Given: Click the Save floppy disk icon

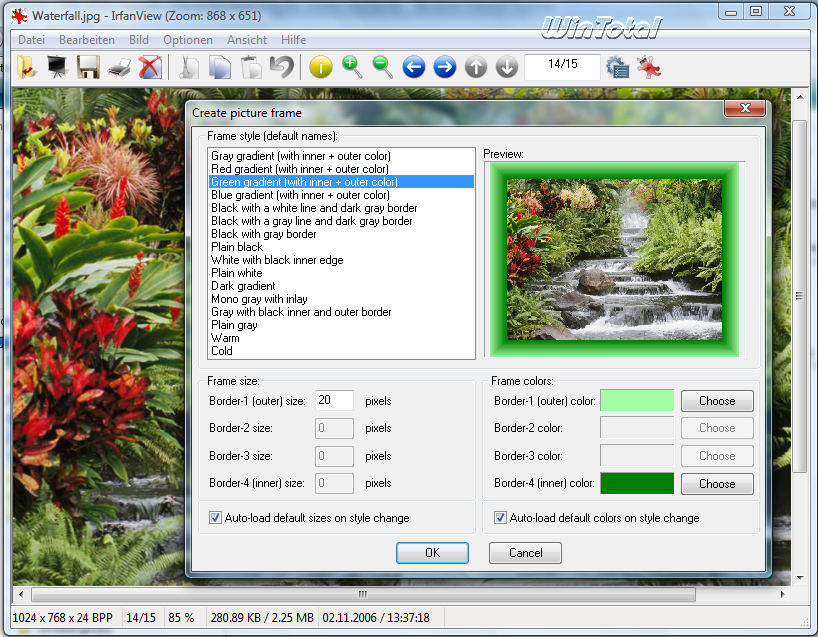Looking at the screenshot, I should tap(88, 67).
